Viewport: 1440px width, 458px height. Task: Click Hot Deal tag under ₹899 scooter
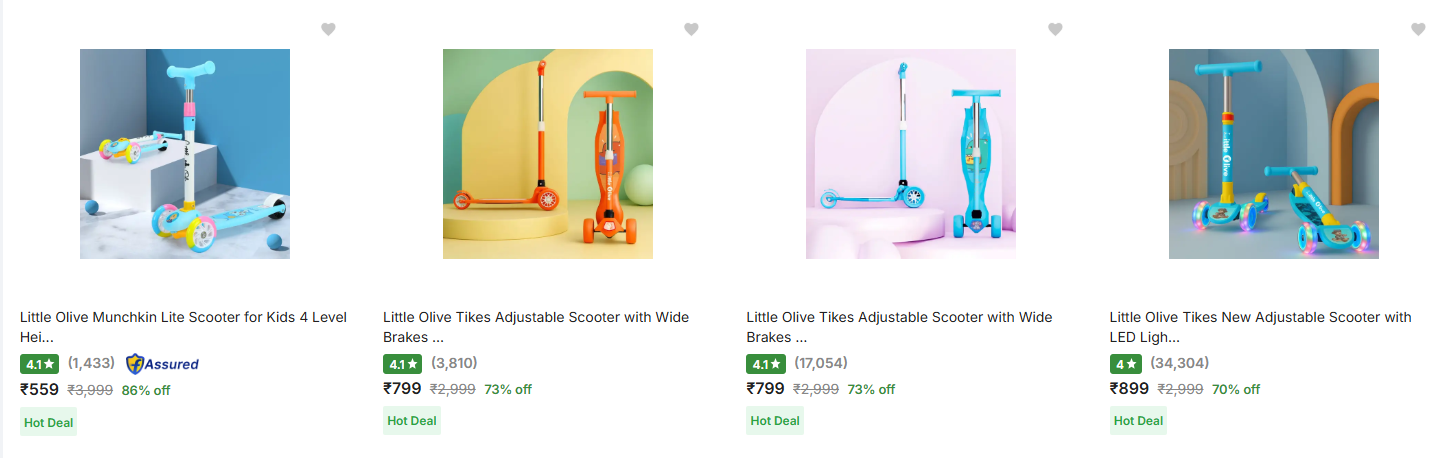(x=1138, y=422)
